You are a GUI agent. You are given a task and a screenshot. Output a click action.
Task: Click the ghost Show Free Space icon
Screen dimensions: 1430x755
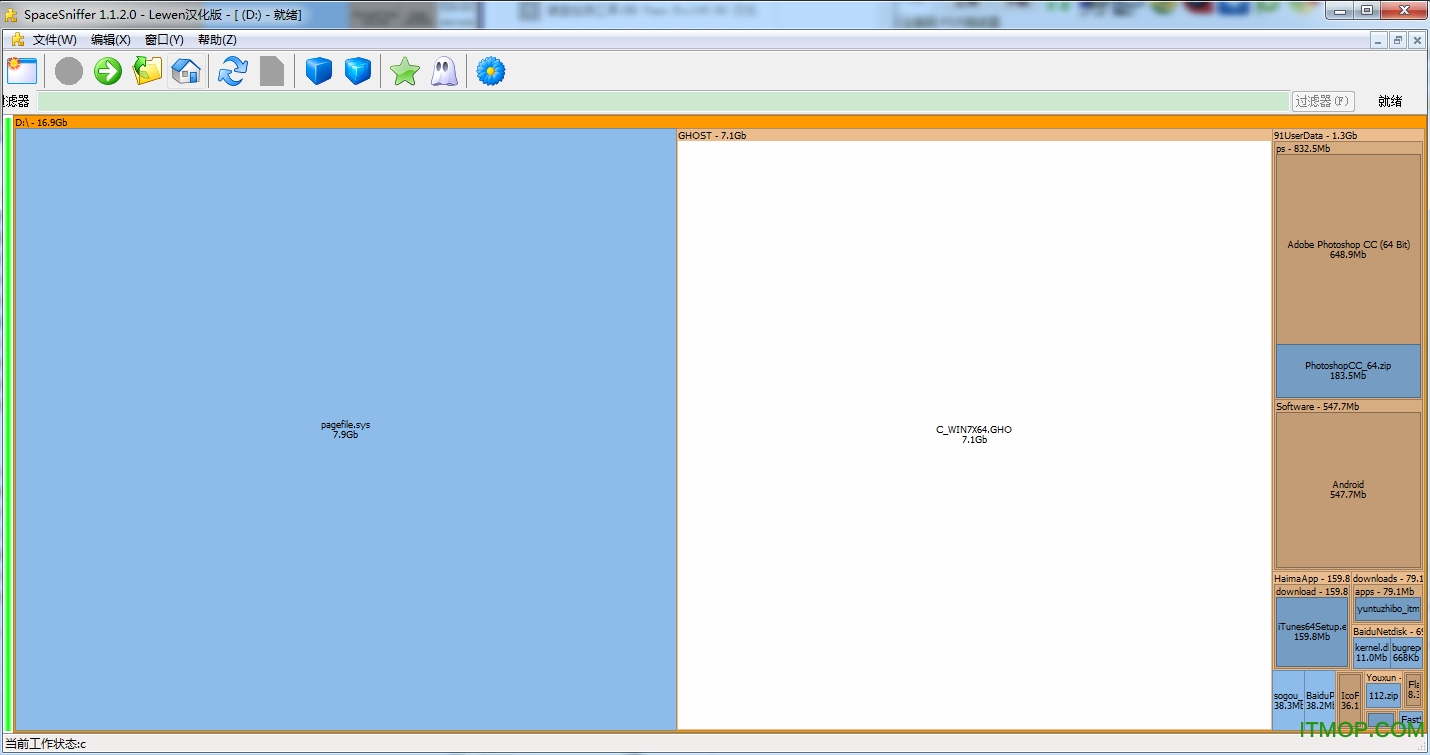[444, 71]
